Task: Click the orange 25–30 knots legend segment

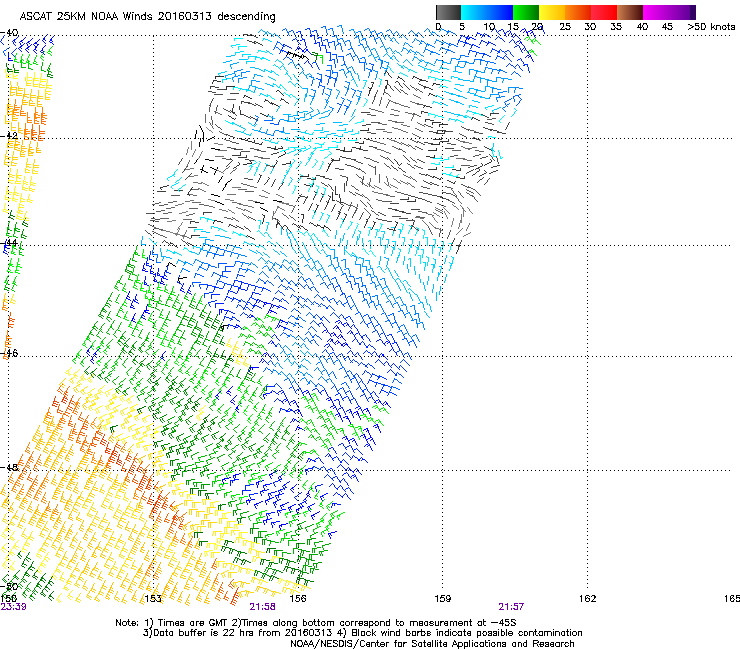Action: click(x=578, y=12)
